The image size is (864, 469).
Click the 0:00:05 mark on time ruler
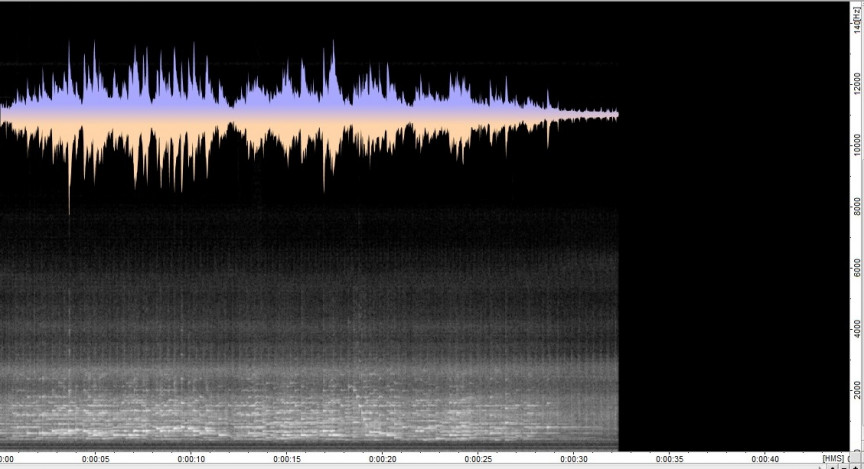[95, 460]
